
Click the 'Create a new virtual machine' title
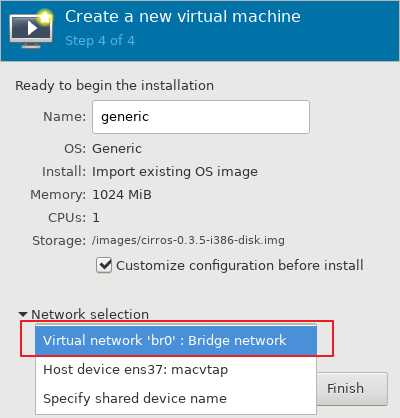pyautogui.click(x=183, y=16)
